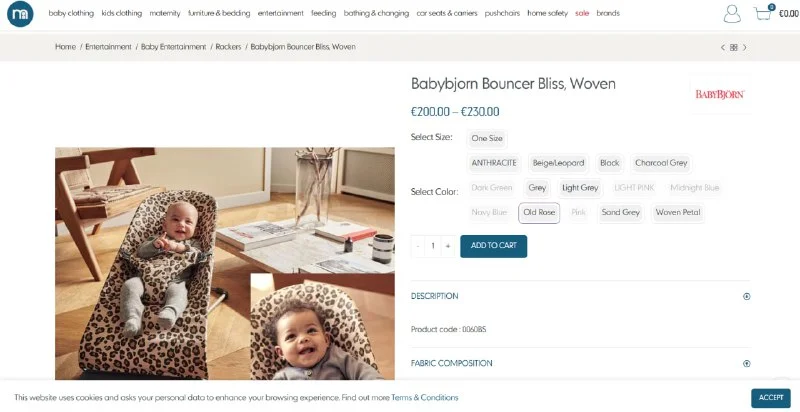Pick the Sand Grey color option
The image size is (800, 412).
pos(620,213)
